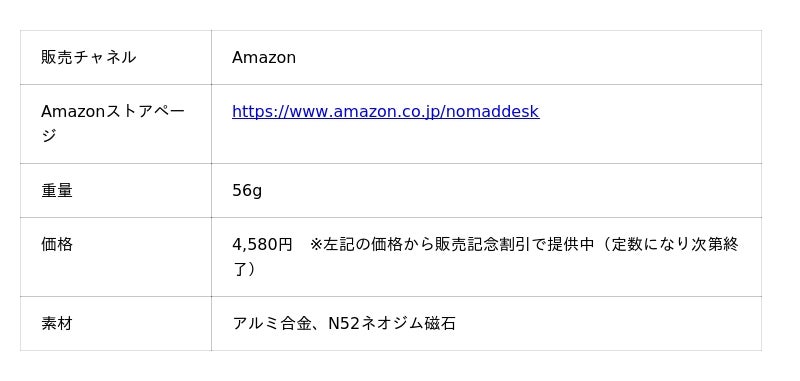Click the https:// prefix of the store URL

pos(255,112)
